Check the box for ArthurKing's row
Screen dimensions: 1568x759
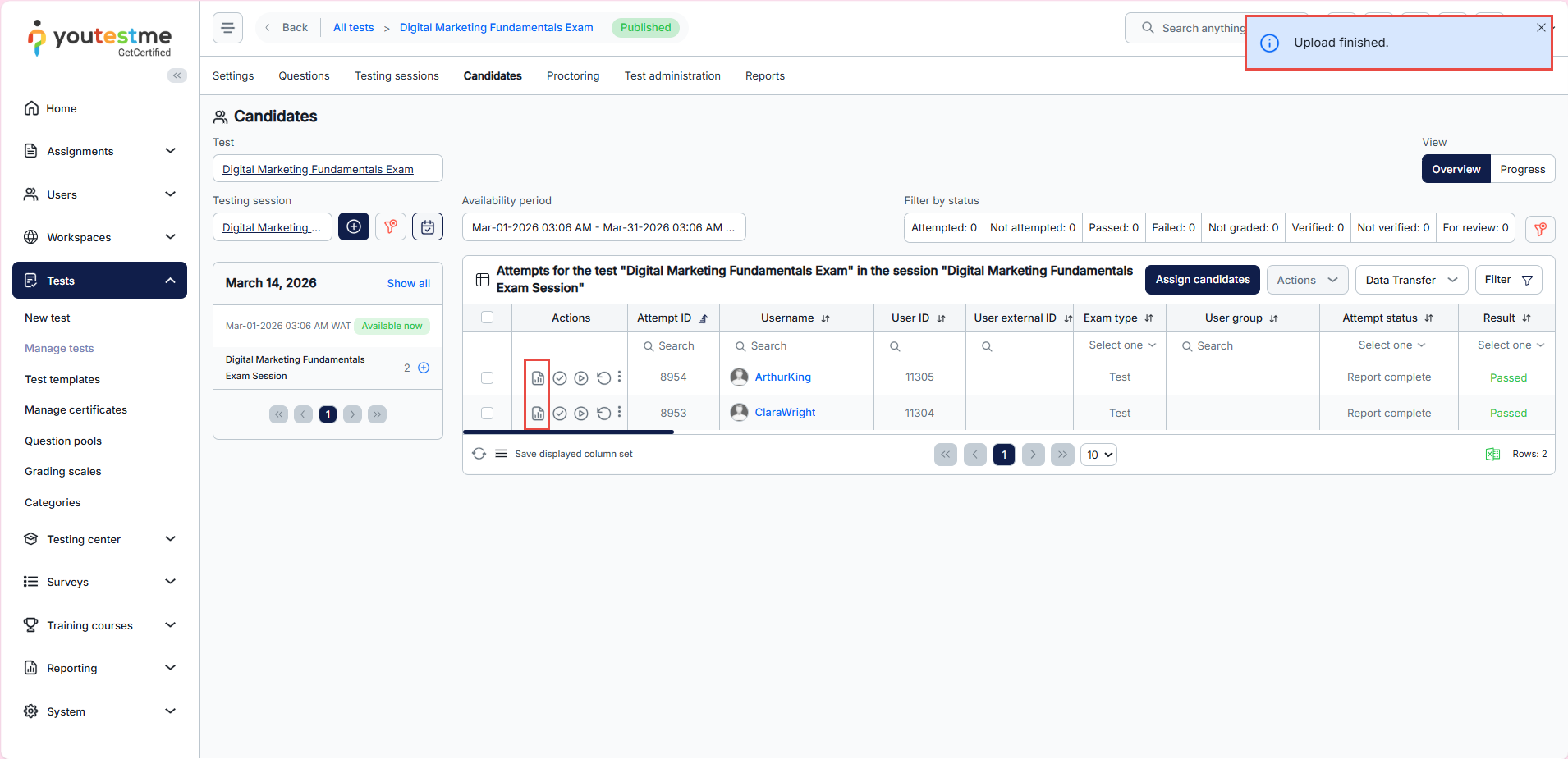click(487, 377)
